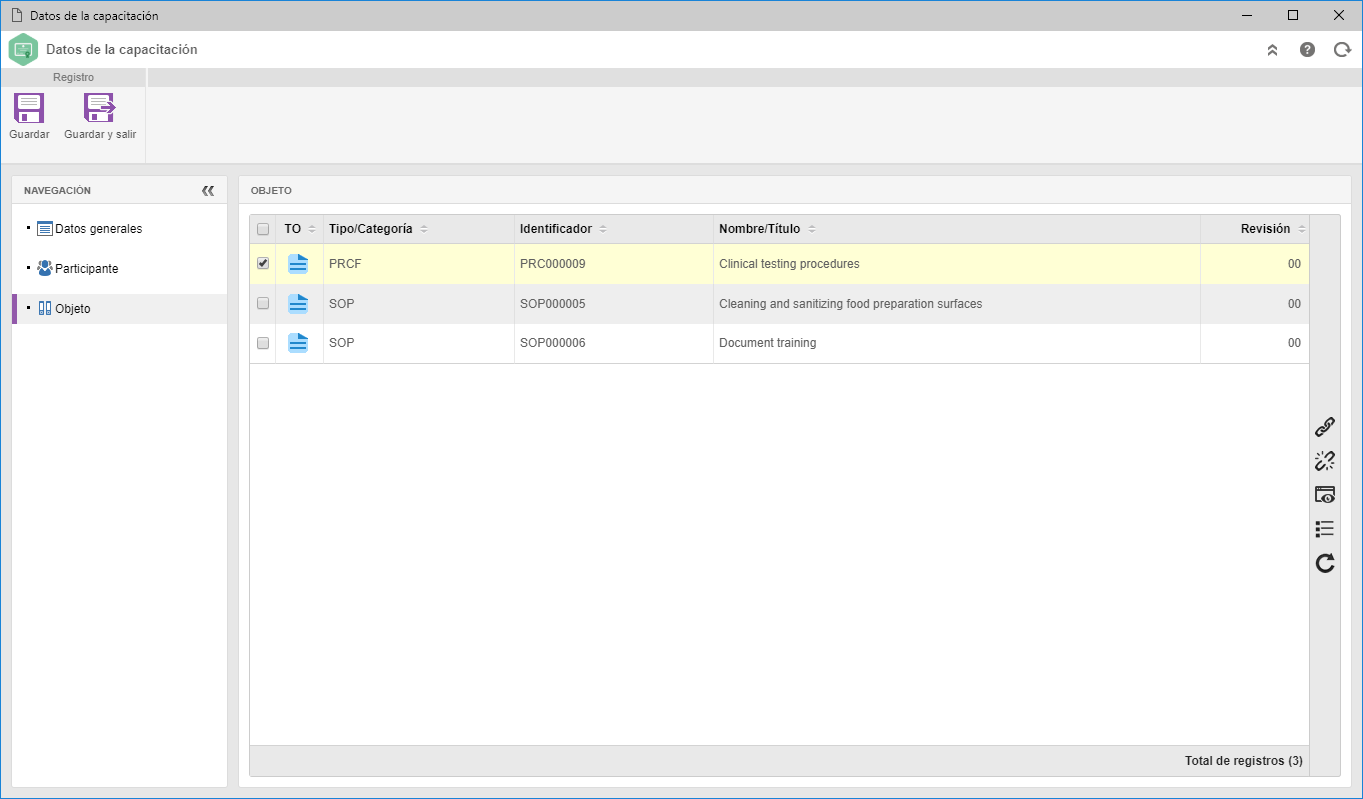1363x799 pixels.
Task: Click the Datos generales list icon
Action: pos(44,229)
